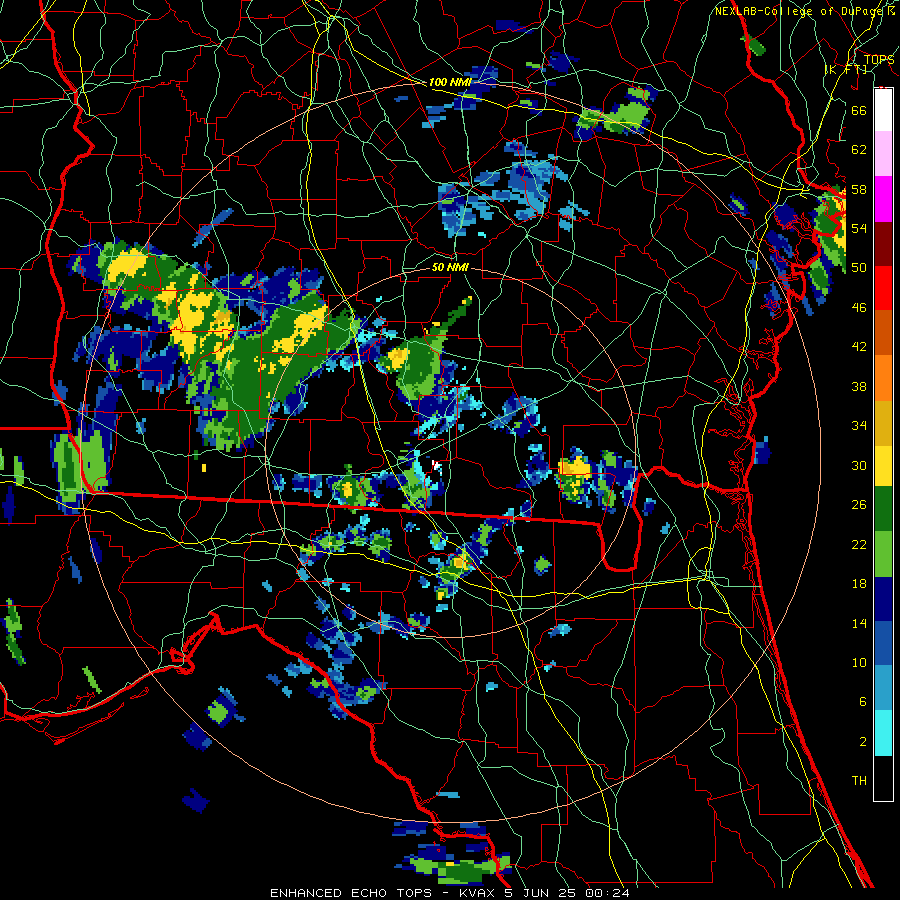Click the 10 legend value
Image resolution: width=900 pixels, height=900 pixels.
(859, 662)
